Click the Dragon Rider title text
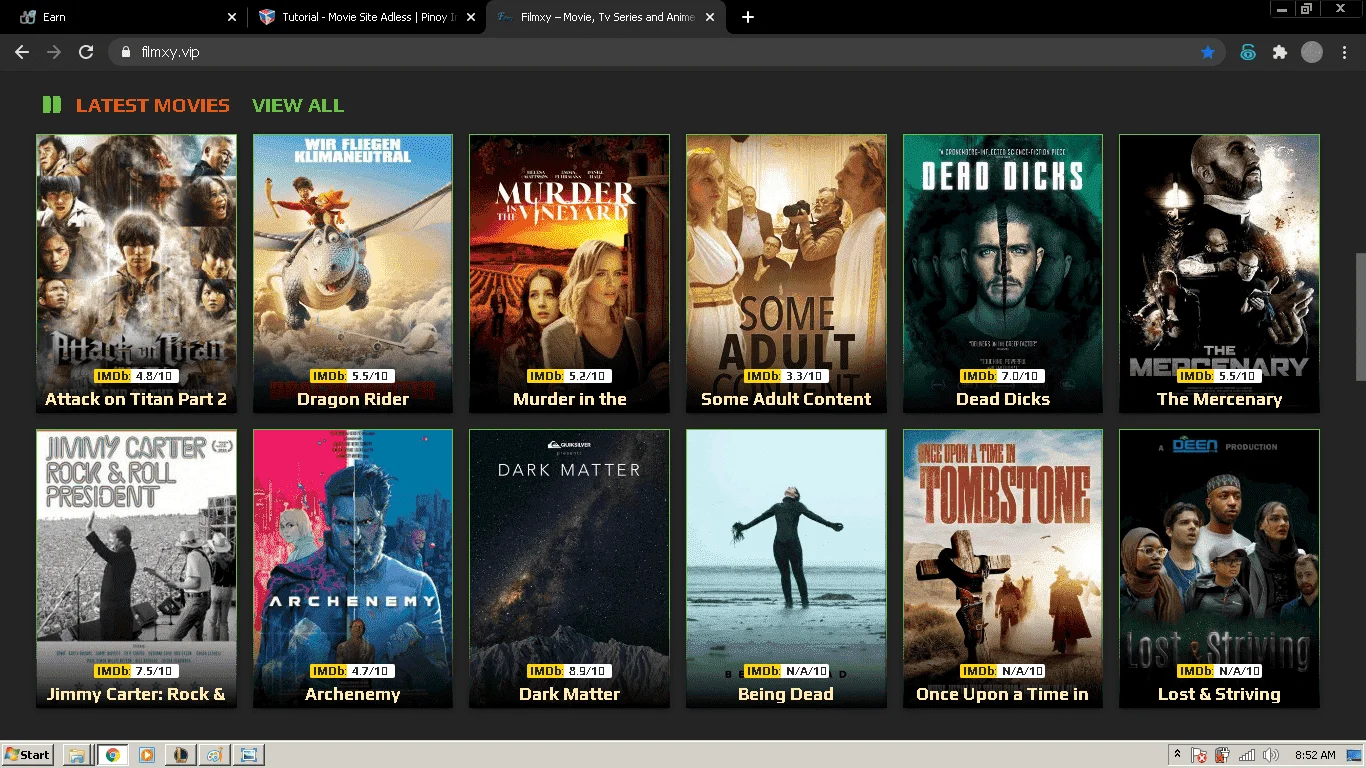This screenshot has width=1366, height=768. click(x=353, y=399)
